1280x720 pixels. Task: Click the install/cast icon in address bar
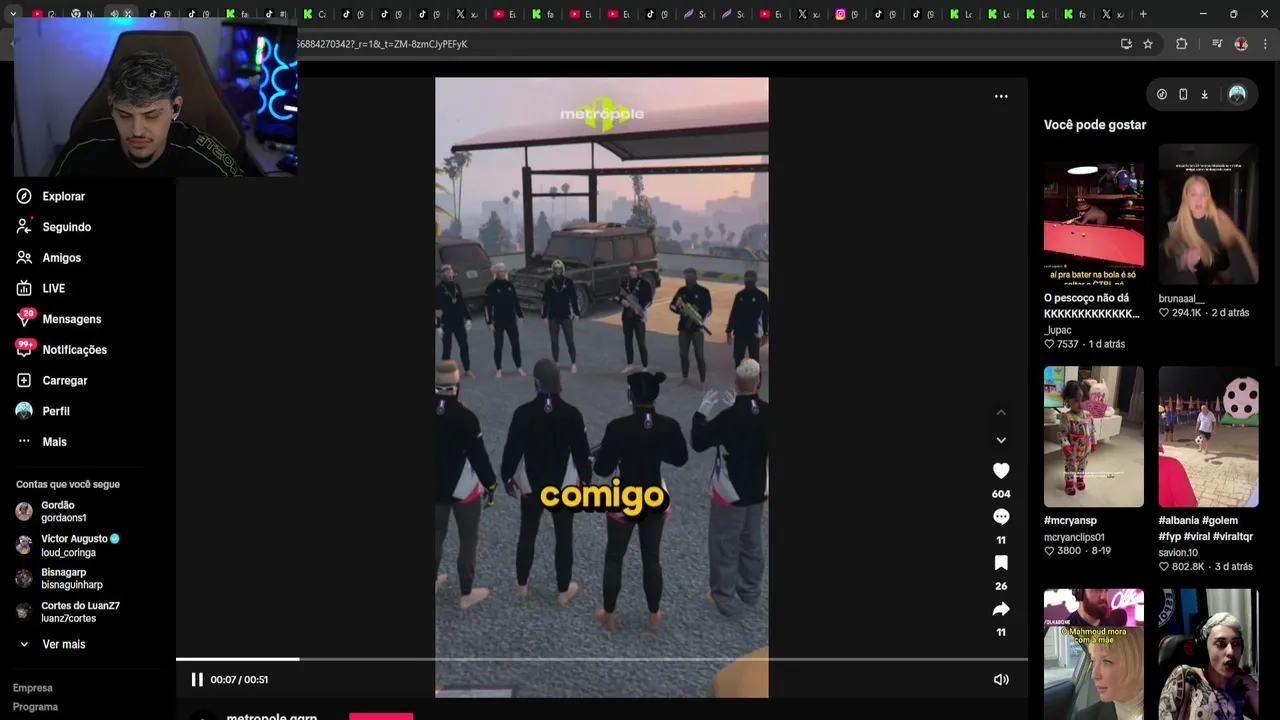click(x=1126, y=44)
